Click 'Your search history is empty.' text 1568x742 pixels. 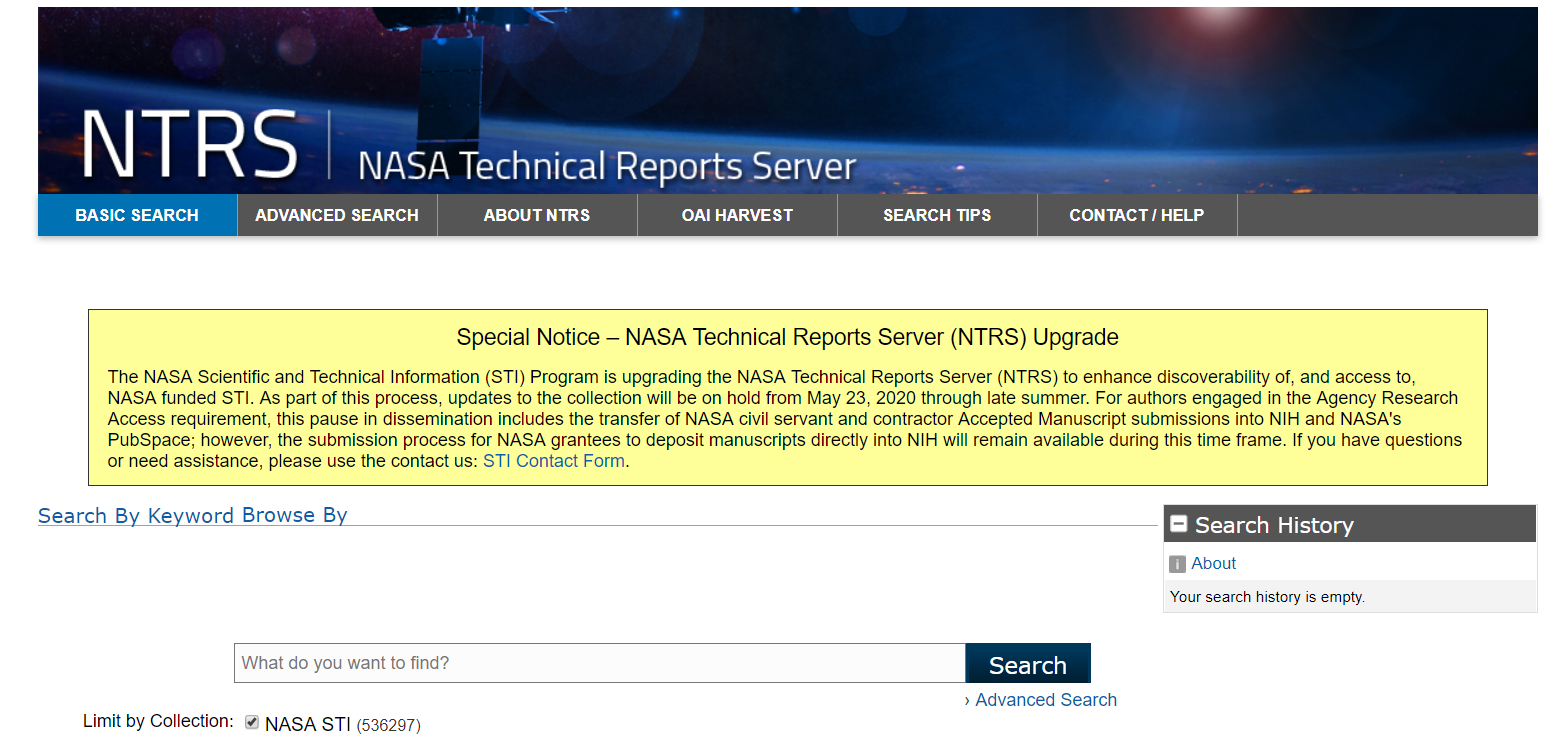tap(1267, 597)
